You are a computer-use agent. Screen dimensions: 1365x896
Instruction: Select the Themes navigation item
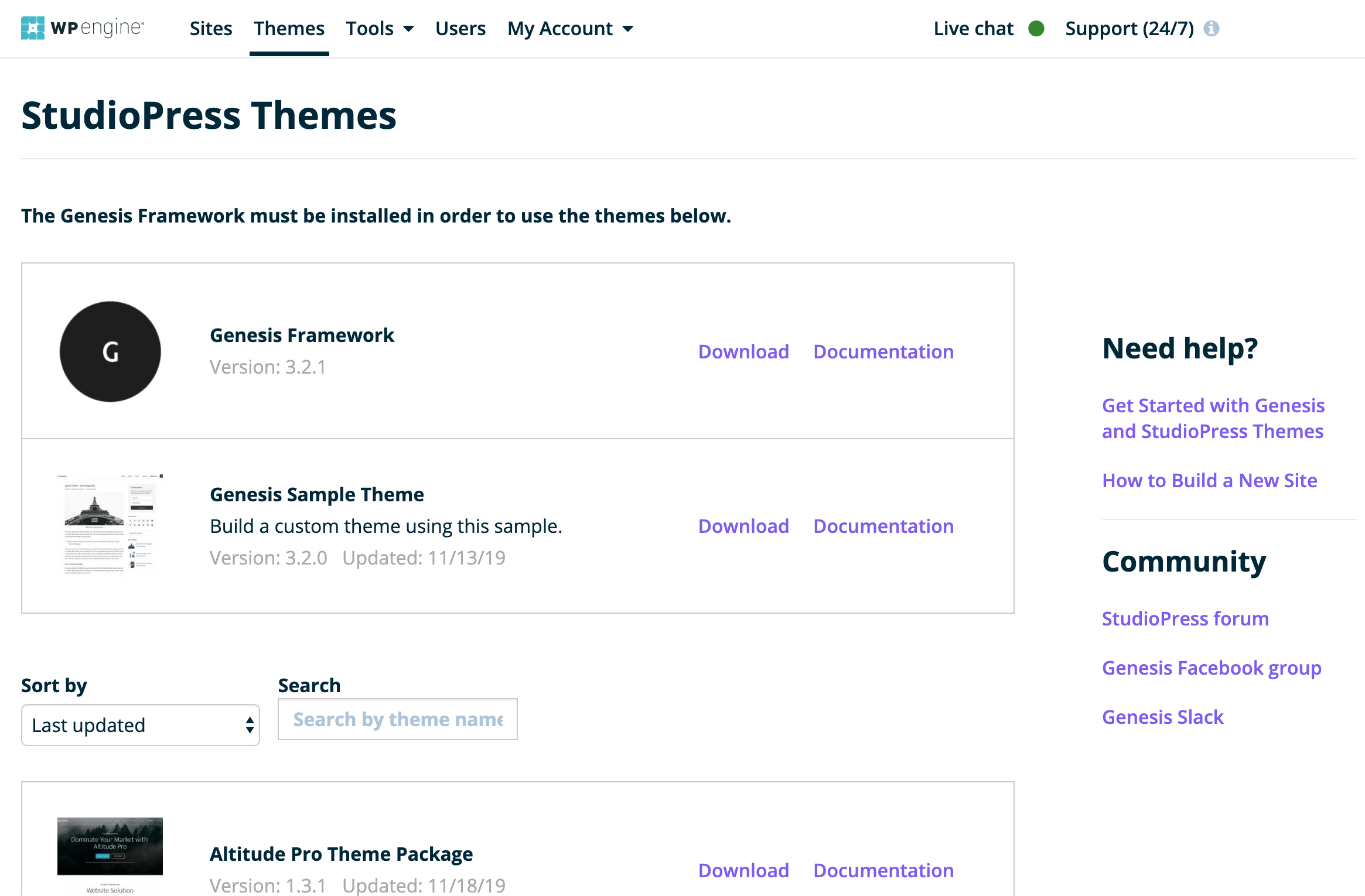coord(289,28)
